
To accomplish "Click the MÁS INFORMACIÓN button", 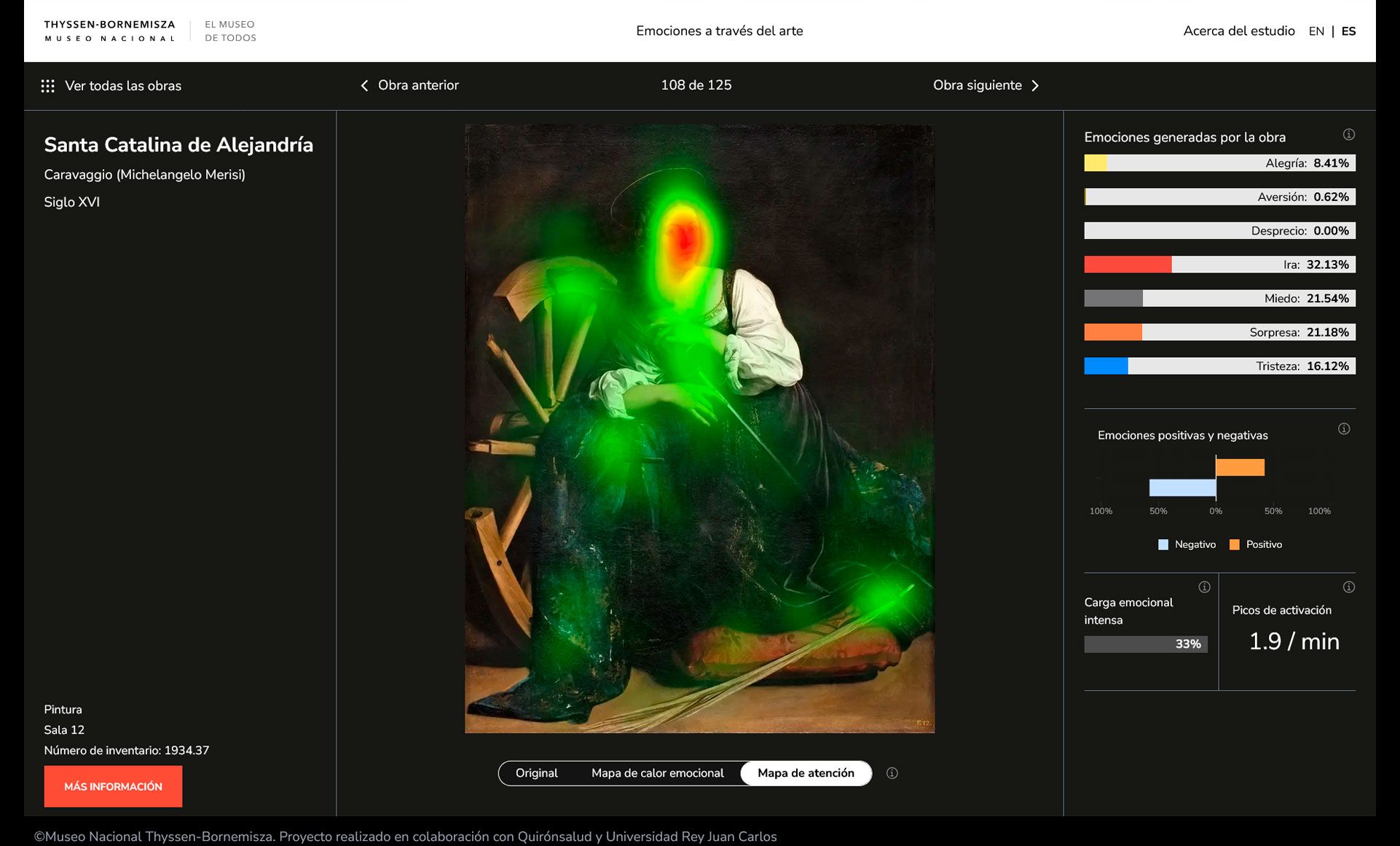I will point(113,786).
